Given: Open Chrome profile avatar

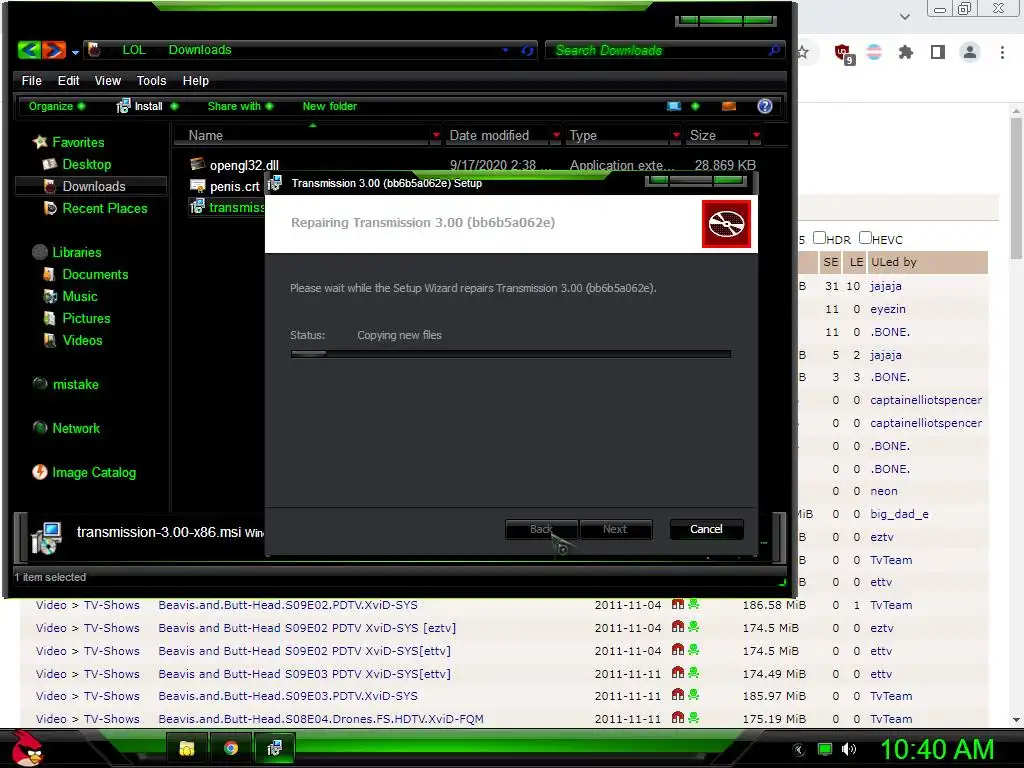Looking at the screenshot, I should [970, 52].
